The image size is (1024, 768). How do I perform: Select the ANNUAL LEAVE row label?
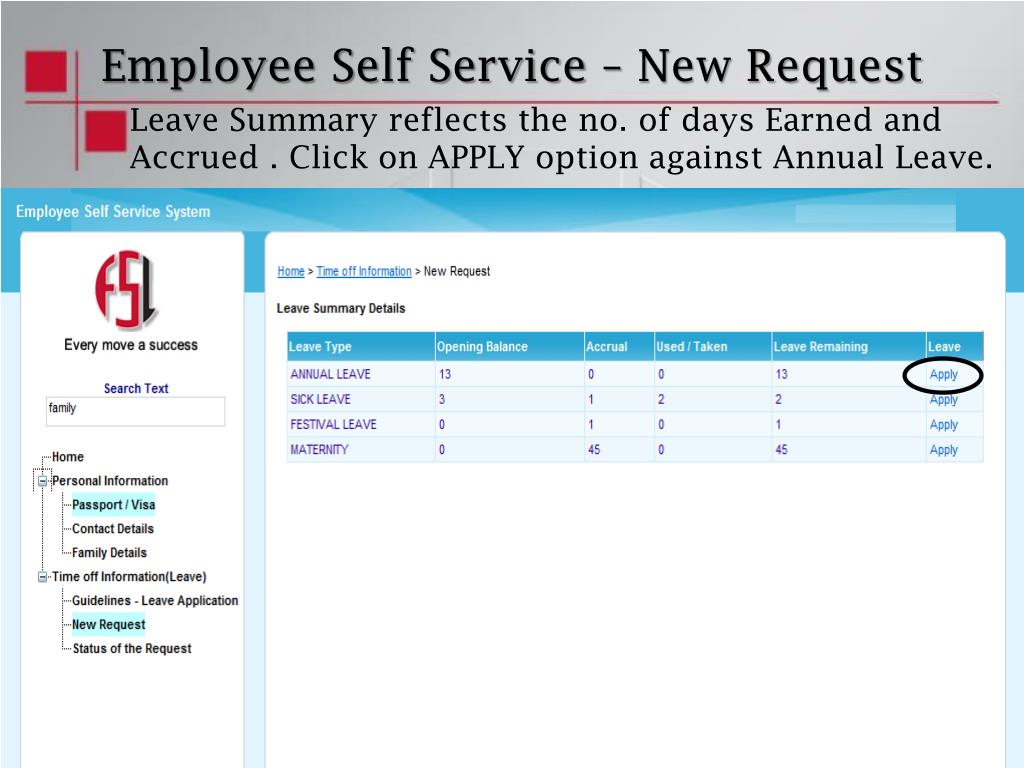point(330,374)
